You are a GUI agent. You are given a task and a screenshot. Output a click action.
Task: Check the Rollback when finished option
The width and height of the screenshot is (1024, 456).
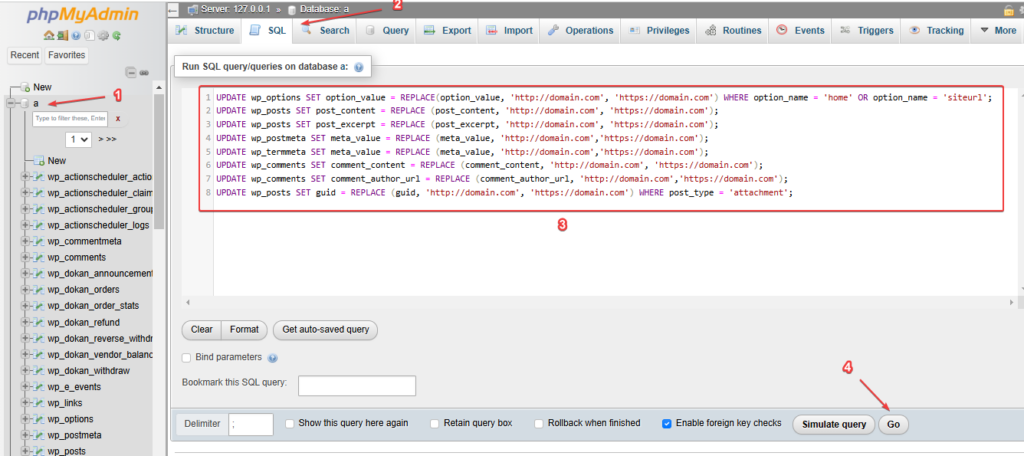[x=539, y=423]
